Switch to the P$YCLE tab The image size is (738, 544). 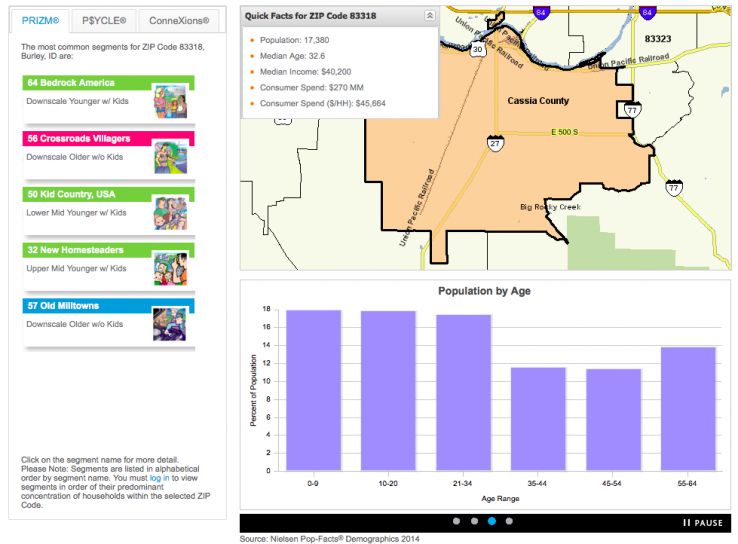coord(103,21)
